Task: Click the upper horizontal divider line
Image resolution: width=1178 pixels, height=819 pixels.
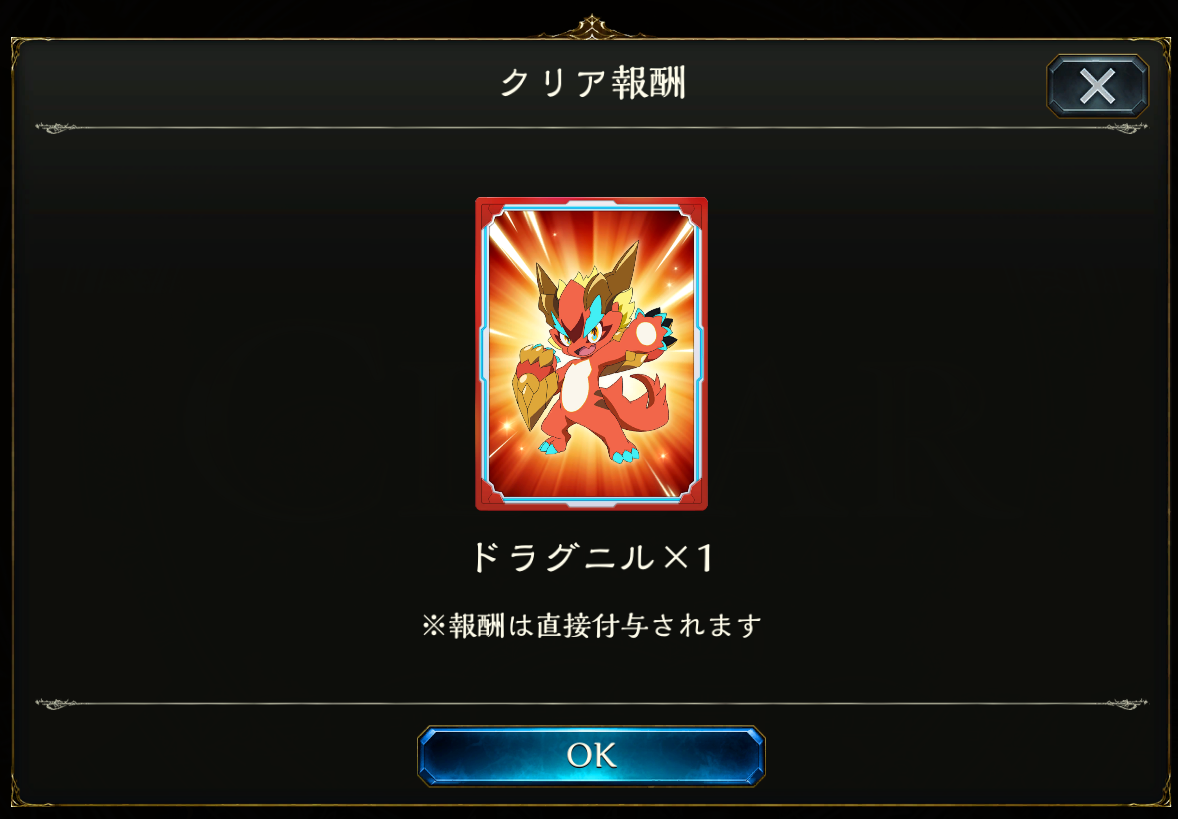Action: pyautogui.click(x=591, y=128)
